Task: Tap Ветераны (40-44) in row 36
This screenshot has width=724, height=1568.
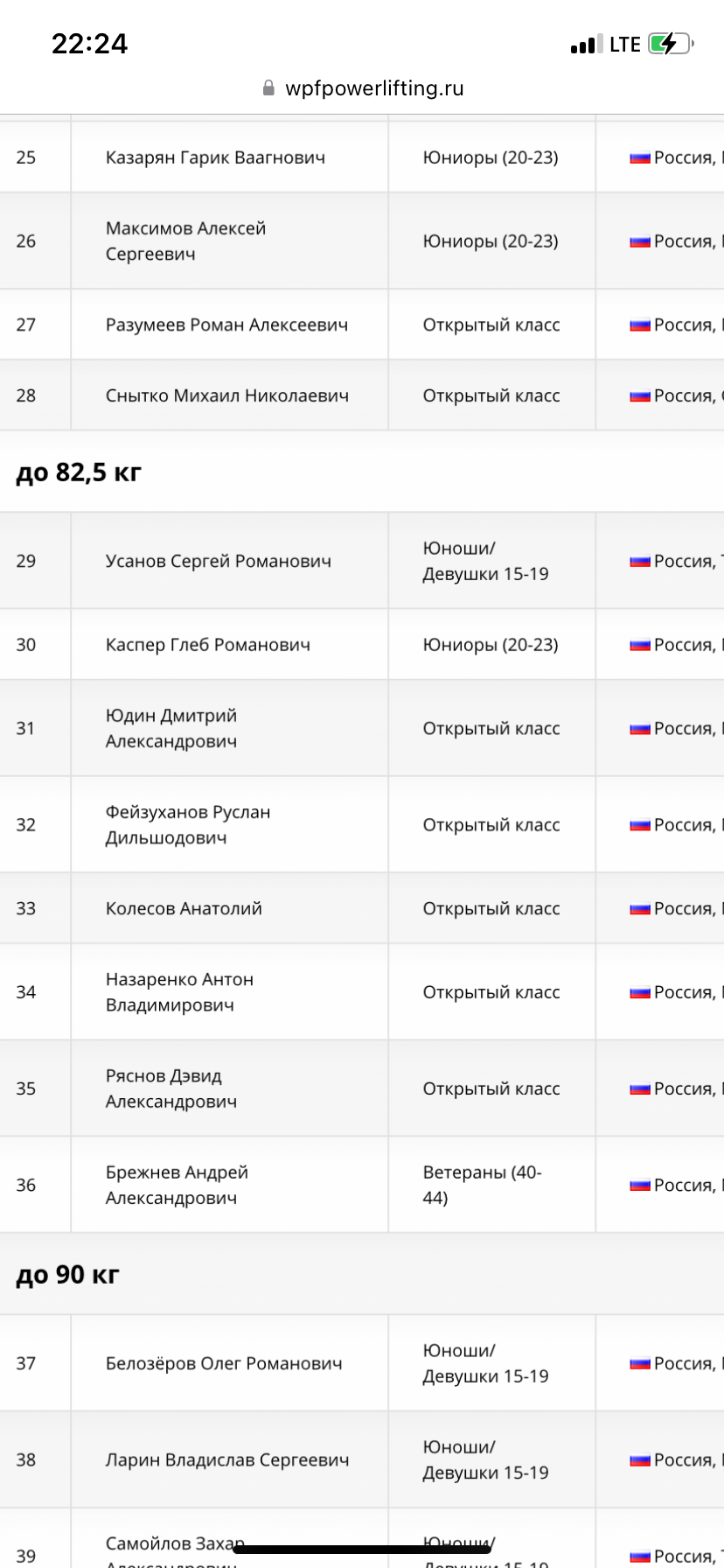Action: (482, 1185)
